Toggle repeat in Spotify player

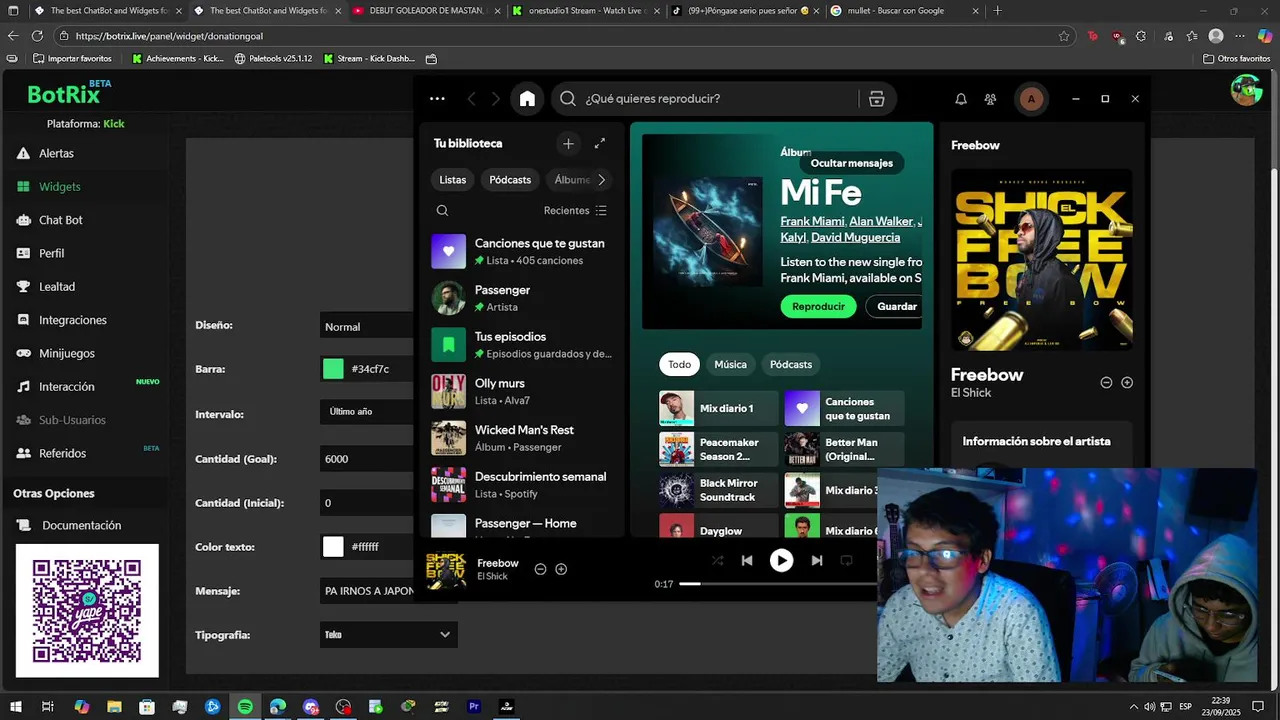(846, 561)
